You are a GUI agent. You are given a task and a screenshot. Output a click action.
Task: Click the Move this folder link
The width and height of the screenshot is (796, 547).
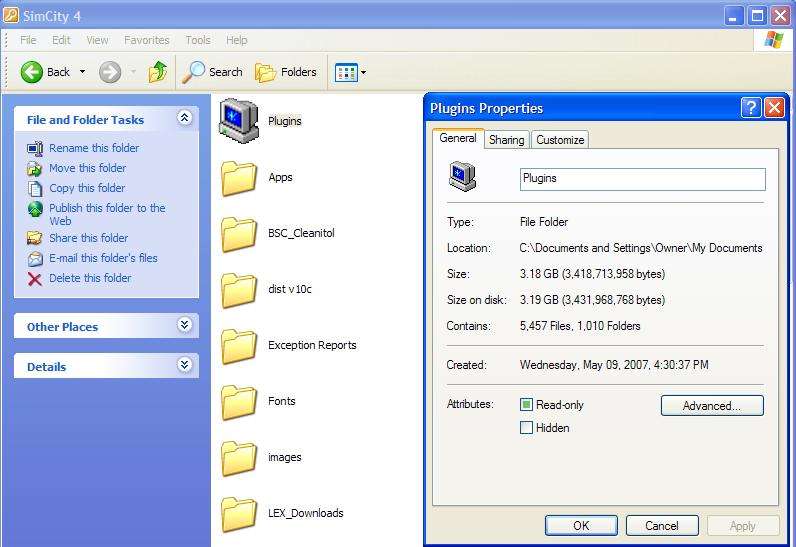[87, 168]
